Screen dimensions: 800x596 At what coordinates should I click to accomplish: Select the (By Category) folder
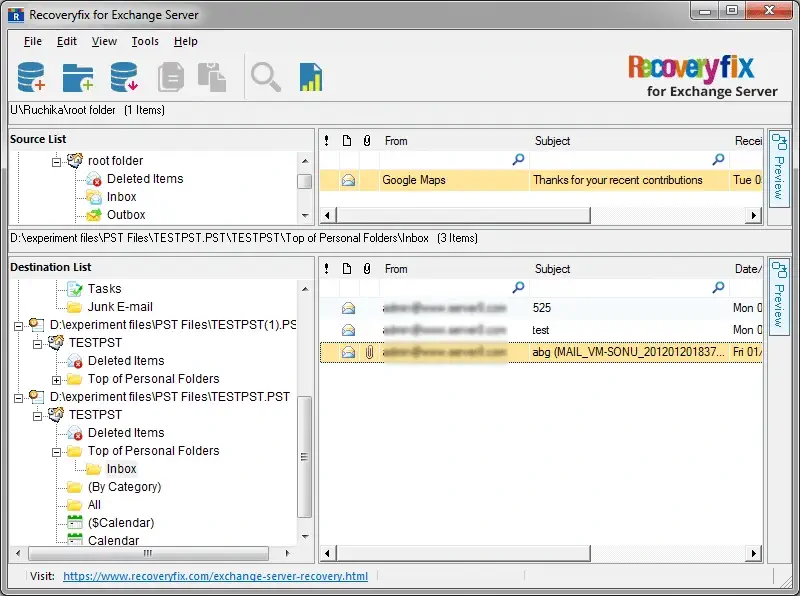pos(124,487)
